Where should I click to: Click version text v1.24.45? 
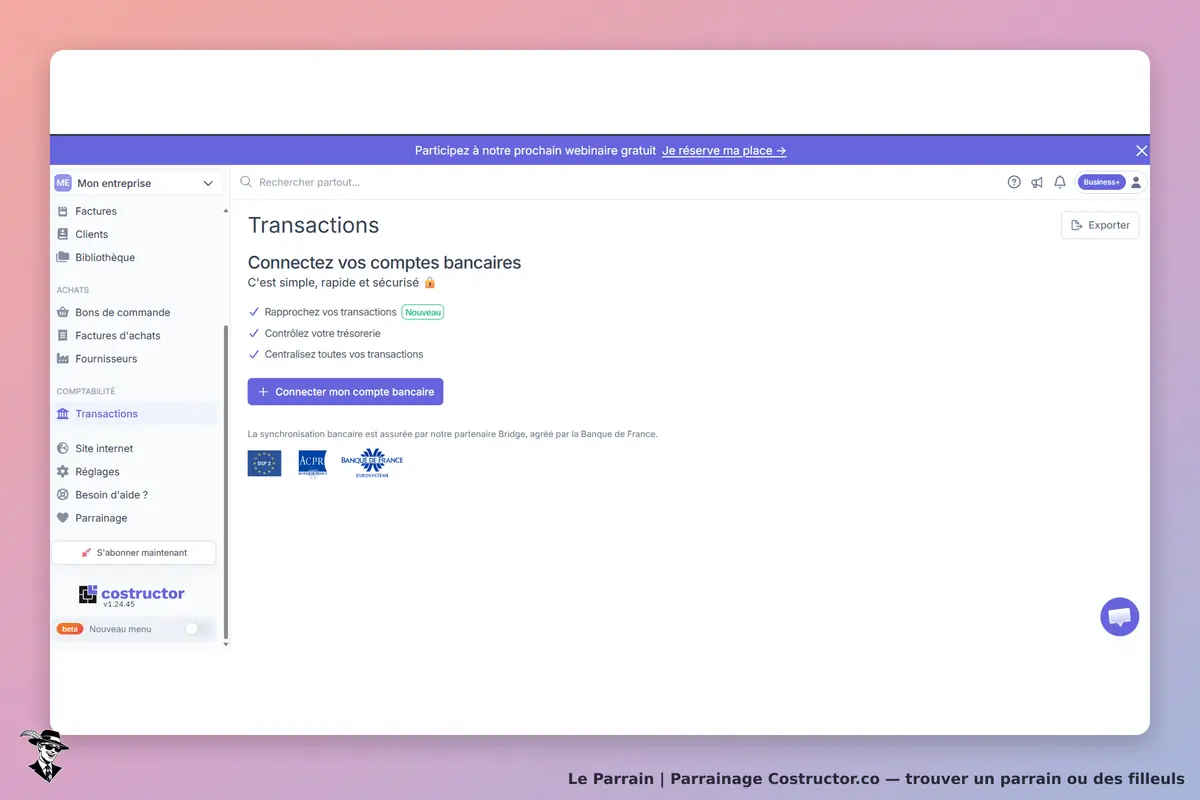coord(119,604)
